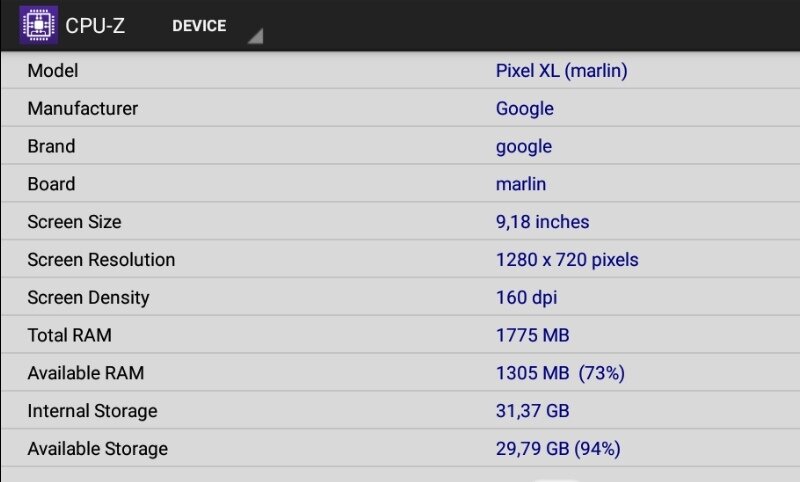Select the Available RAM label
Screen dimensions: 800x482
86,373
